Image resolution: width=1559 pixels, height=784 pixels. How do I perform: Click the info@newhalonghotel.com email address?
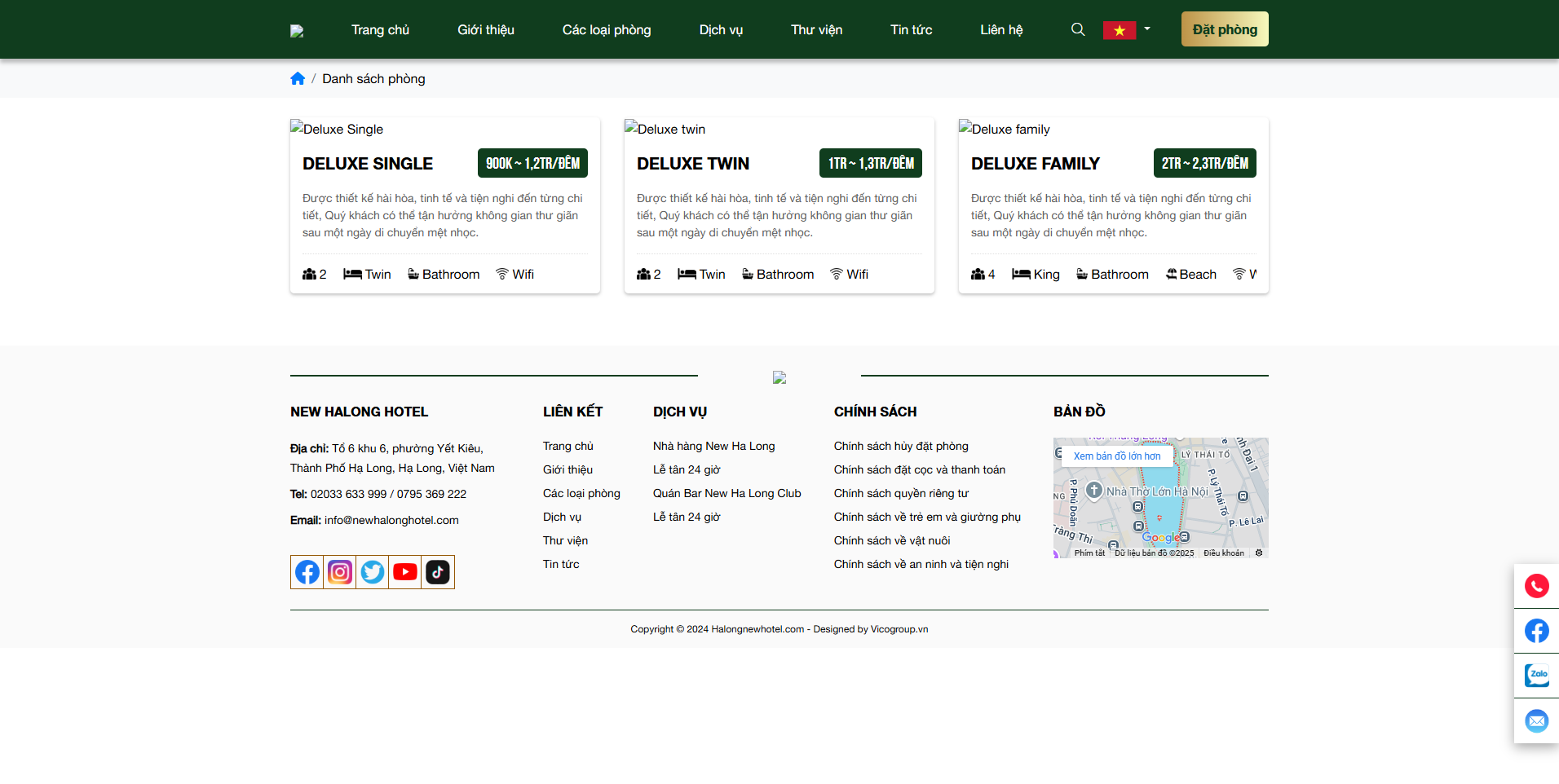point(391,520)
